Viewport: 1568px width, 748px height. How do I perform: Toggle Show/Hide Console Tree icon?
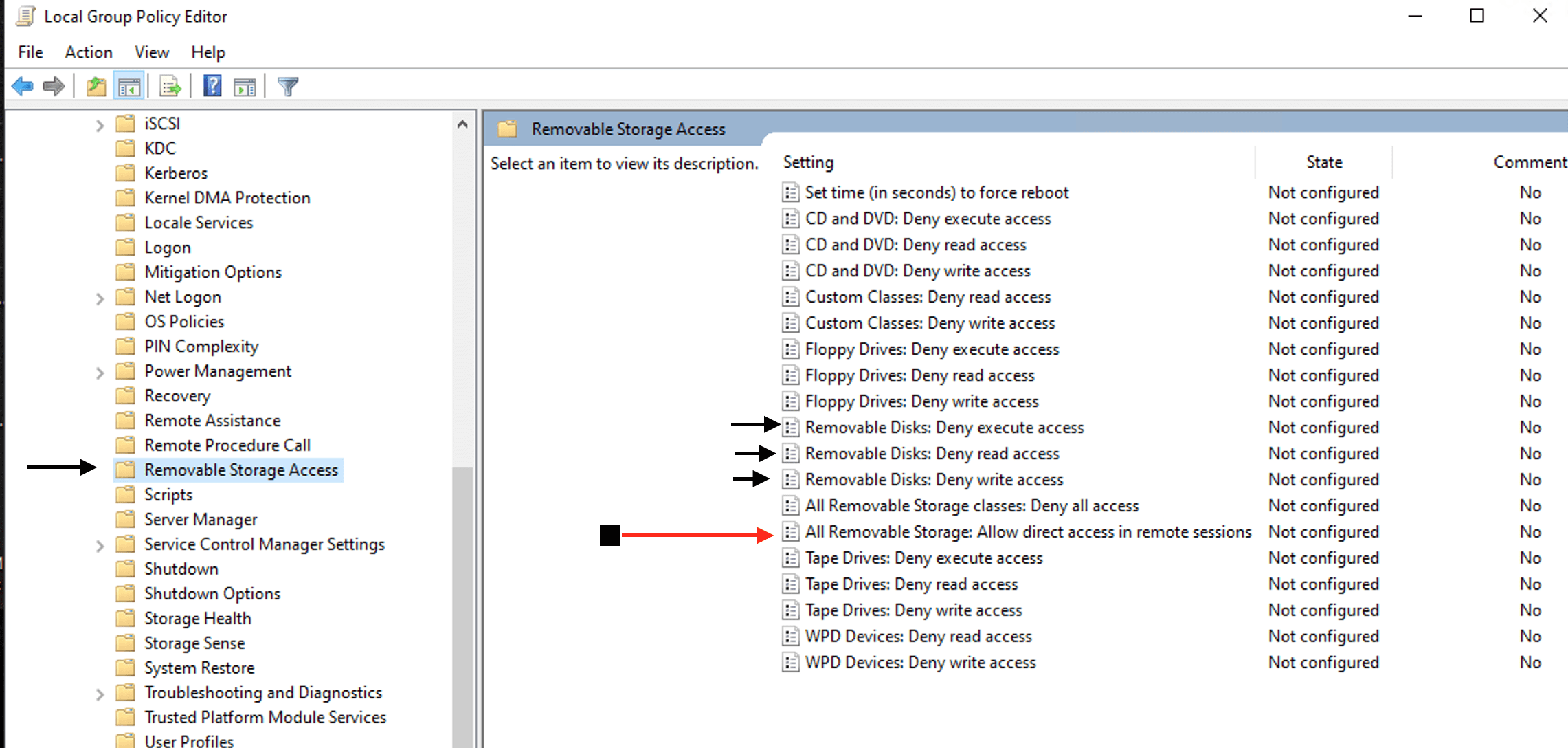click(x=129, y=87)
